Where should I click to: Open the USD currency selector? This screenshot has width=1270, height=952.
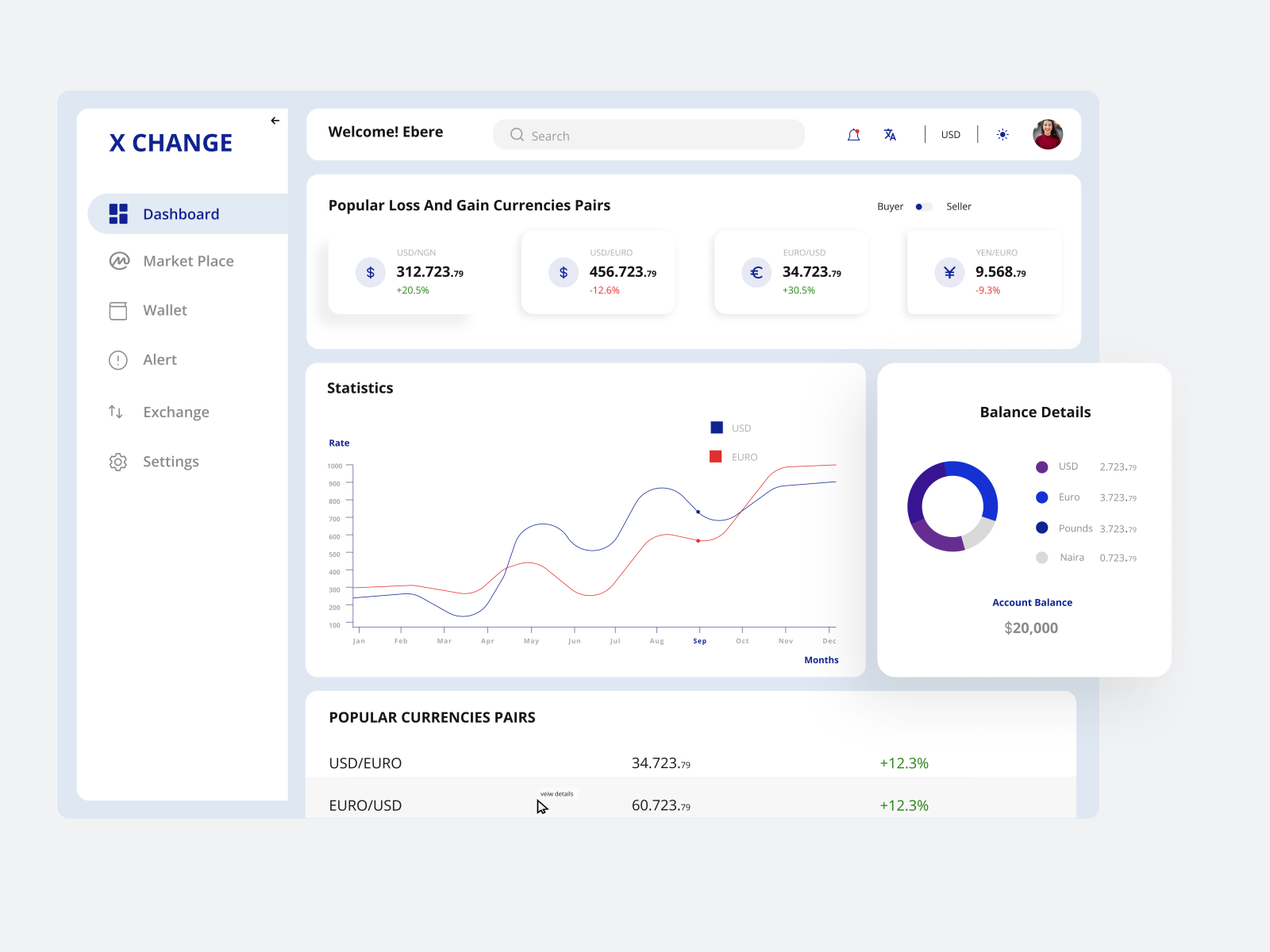950,135
